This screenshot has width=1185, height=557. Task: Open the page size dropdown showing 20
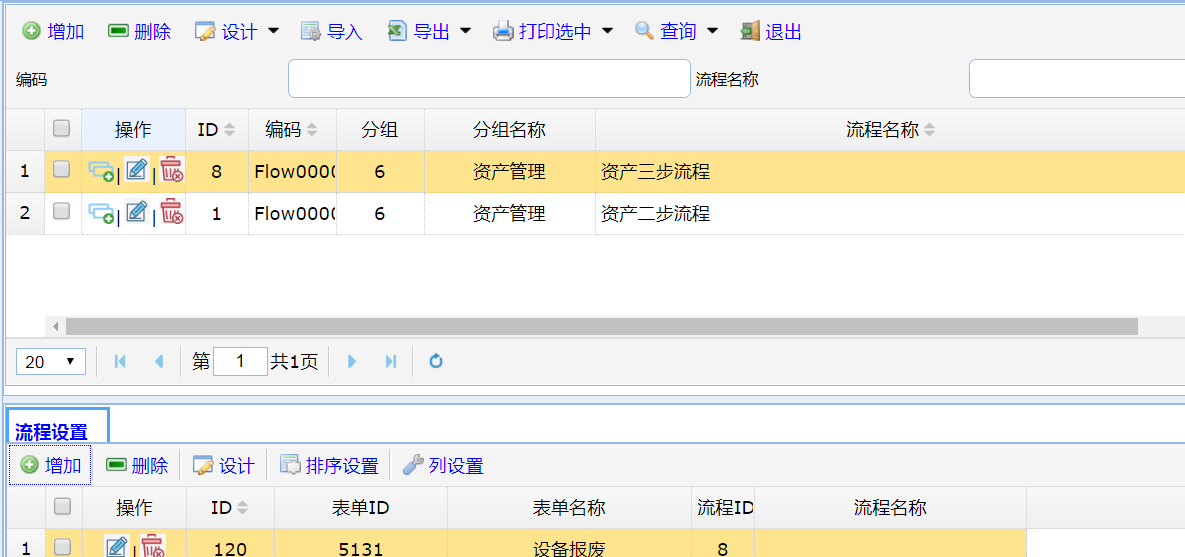tap(51, 362)
